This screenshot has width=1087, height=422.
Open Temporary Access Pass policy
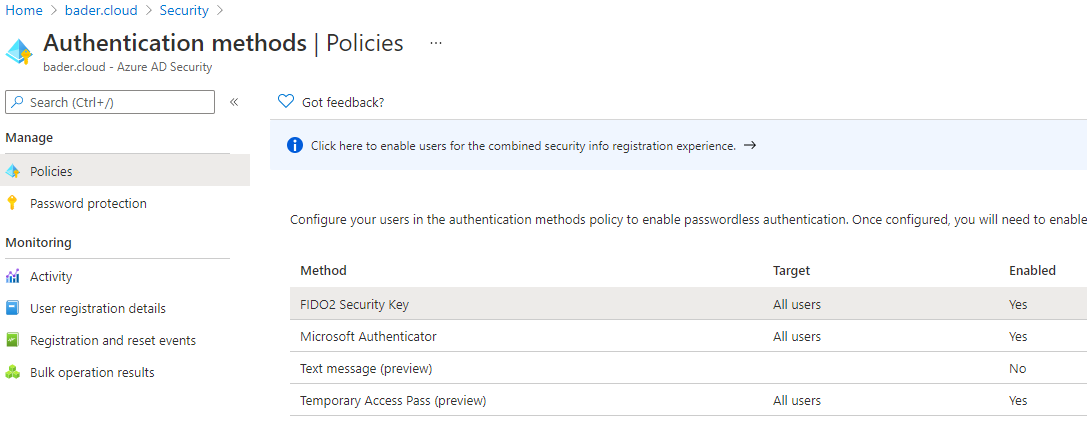point(393,400)
